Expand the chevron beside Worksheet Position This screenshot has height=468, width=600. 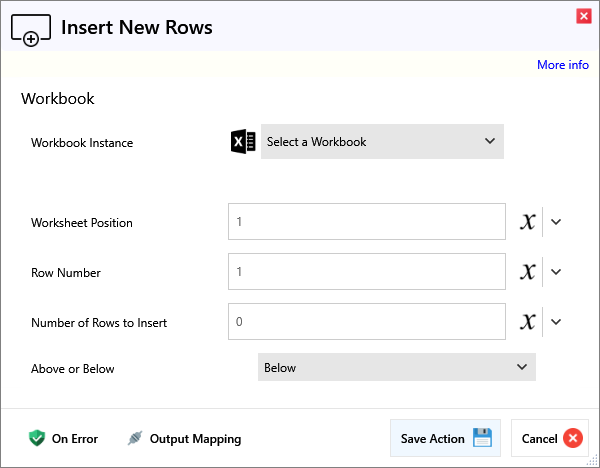click(557, 222)
